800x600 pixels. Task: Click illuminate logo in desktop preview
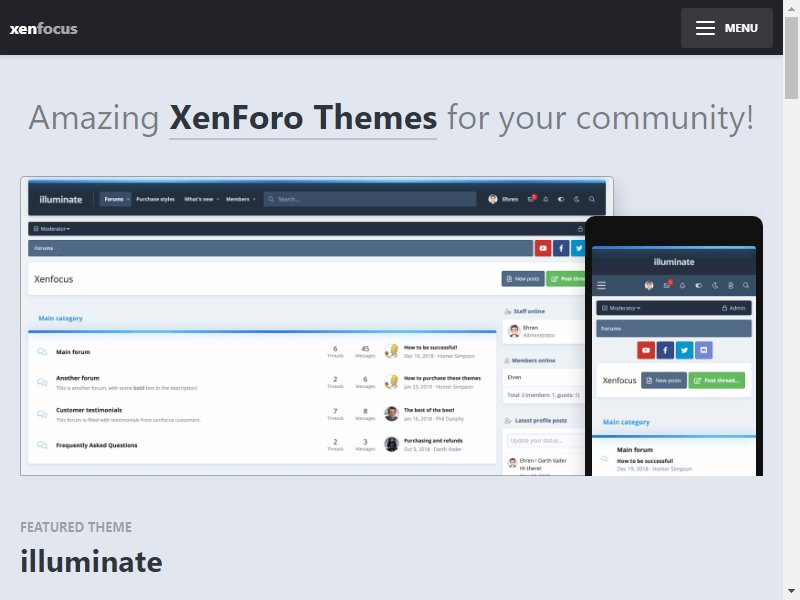pyautogui.click(x=61, y=199)
